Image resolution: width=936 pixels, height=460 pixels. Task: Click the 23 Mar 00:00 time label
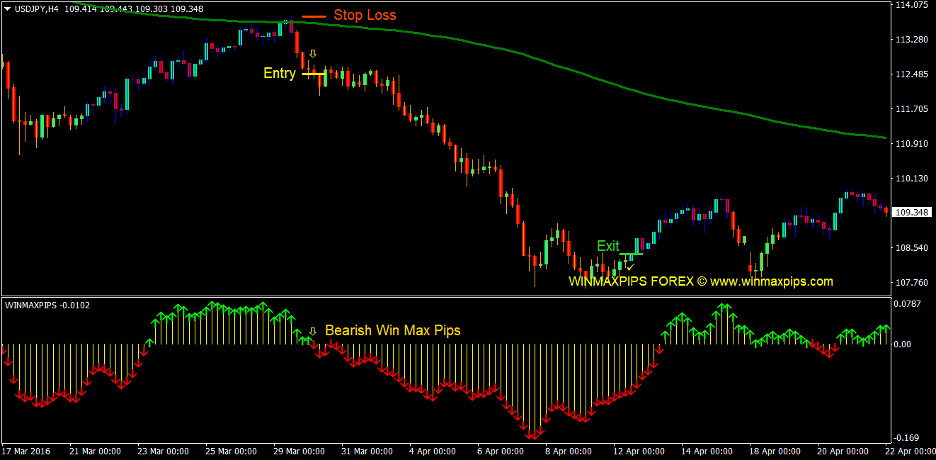[x=163, y=452]
